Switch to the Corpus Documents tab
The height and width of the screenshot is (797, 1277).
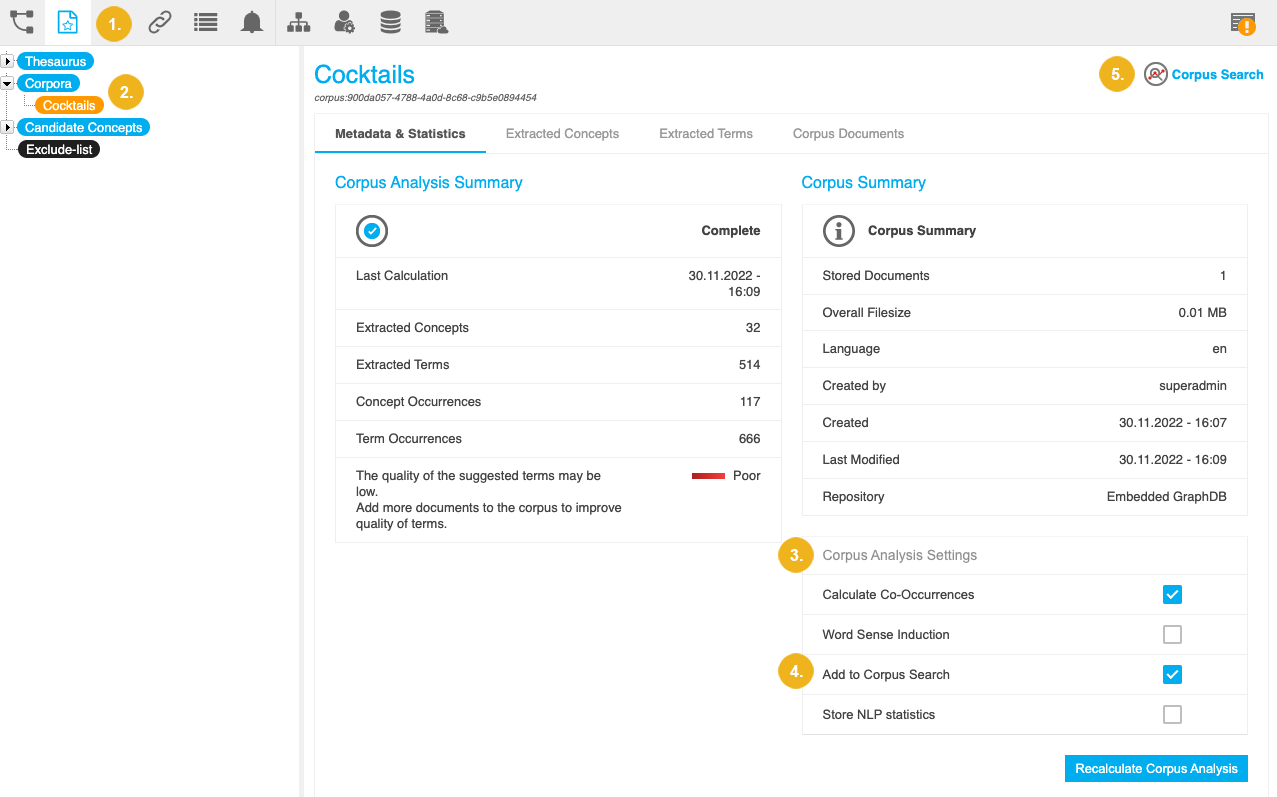pyautogui.click(x=848, y=134)
